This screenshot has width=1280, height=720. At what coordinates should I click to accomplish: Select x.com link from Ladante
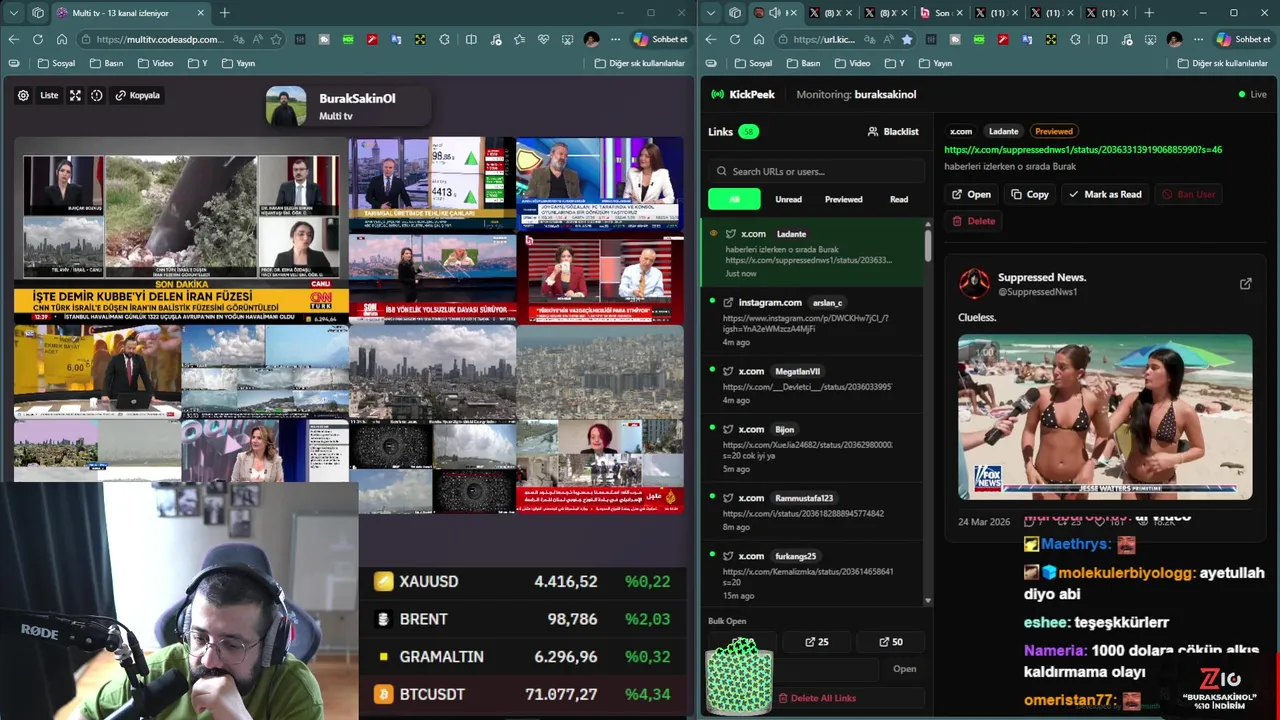(812, 253)
